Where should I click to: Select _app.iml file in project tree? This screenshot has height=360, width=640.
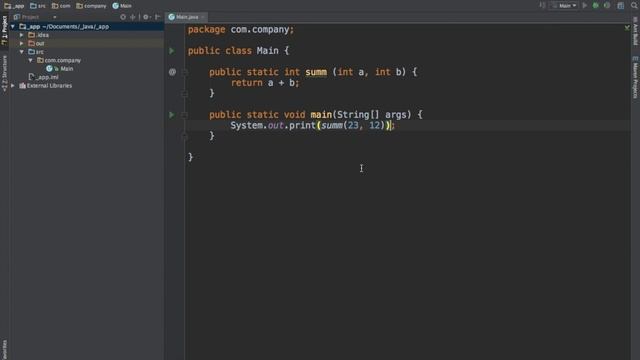(44, 77)
